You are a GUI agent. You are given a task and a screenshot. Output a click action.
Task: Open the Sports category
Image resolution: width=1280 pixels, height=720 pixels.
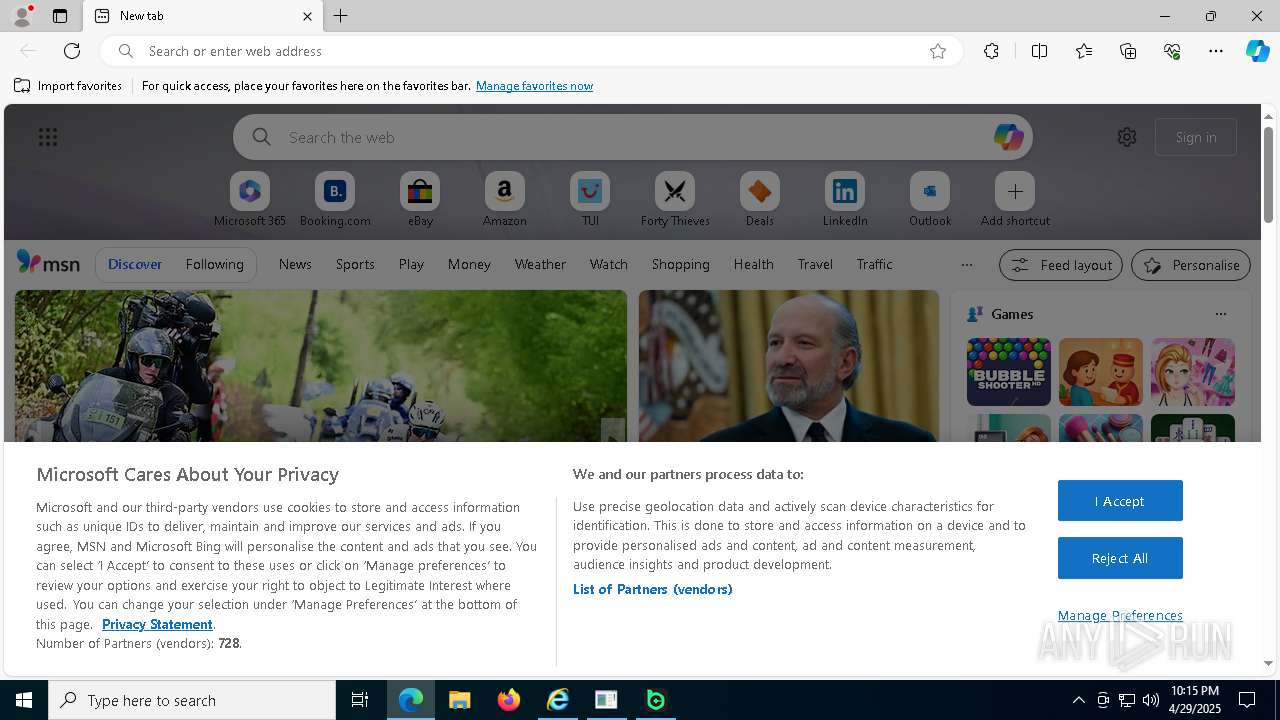(355, 264)
